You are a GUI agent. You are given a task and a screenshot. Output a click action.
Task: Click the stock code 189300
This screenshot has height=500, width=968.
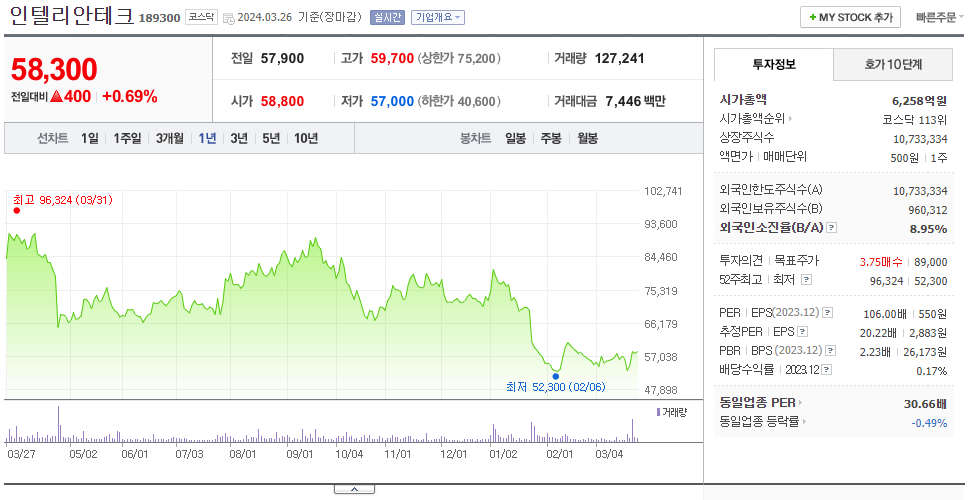159,19
